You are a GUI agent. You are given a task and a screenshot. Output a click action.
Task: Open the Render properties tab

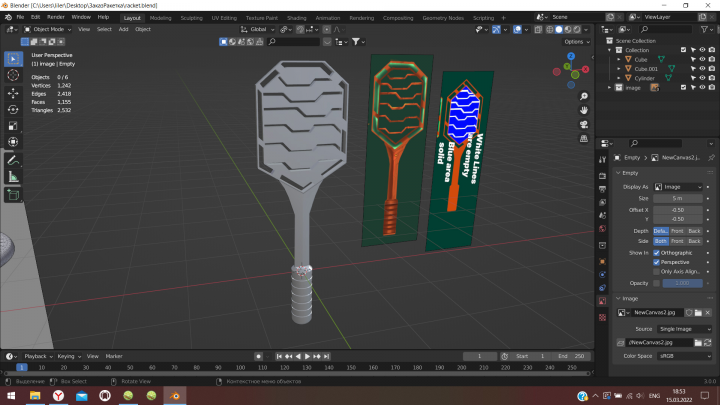click(x=602, y=176)
